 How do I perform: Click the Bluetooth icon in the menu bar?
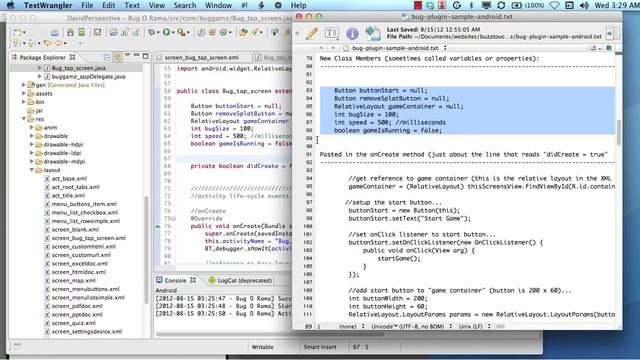coord(471,5)
